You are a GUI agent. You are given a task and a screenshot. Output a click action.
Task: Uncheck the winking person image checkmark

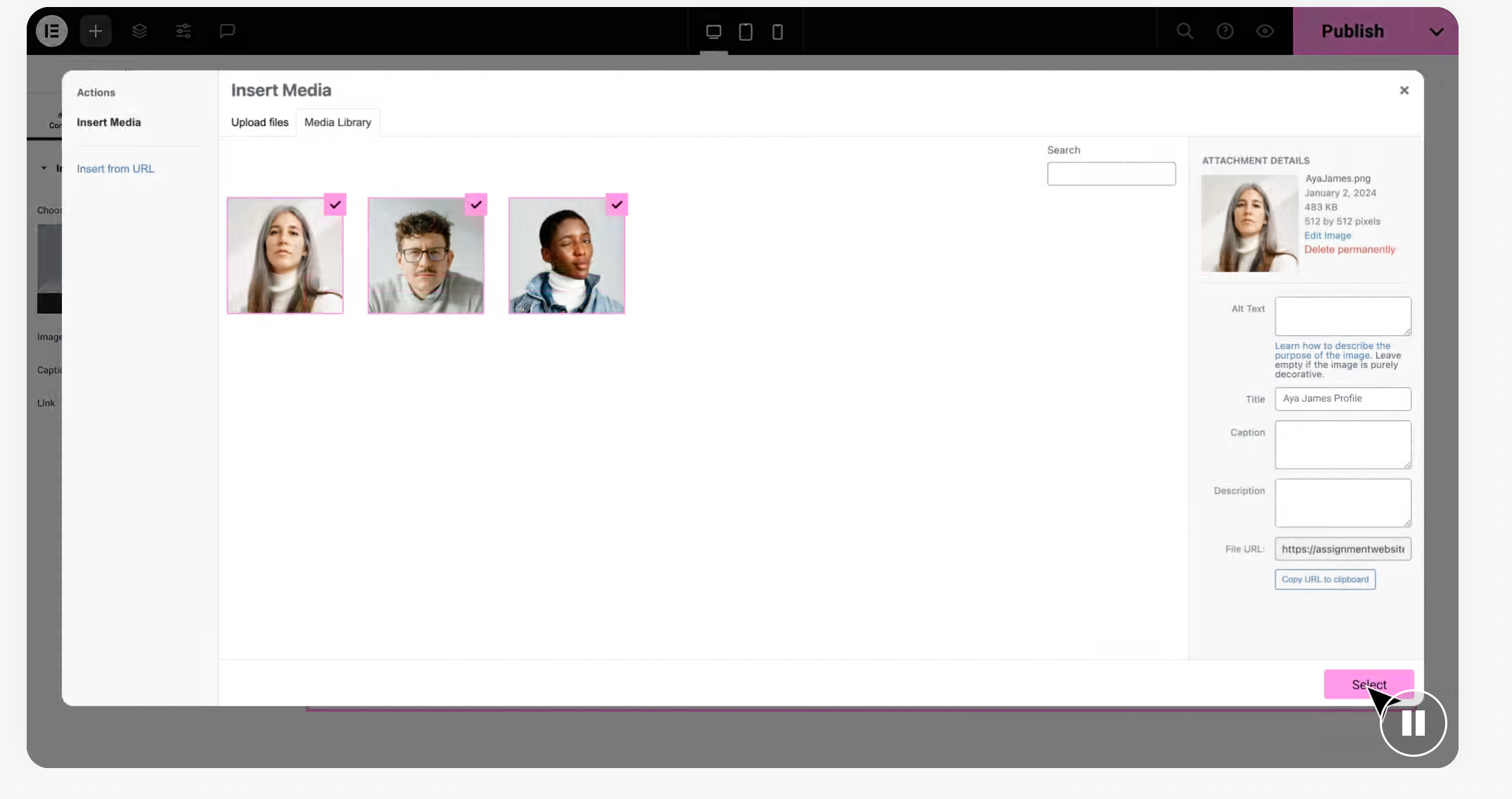point(617,205)
